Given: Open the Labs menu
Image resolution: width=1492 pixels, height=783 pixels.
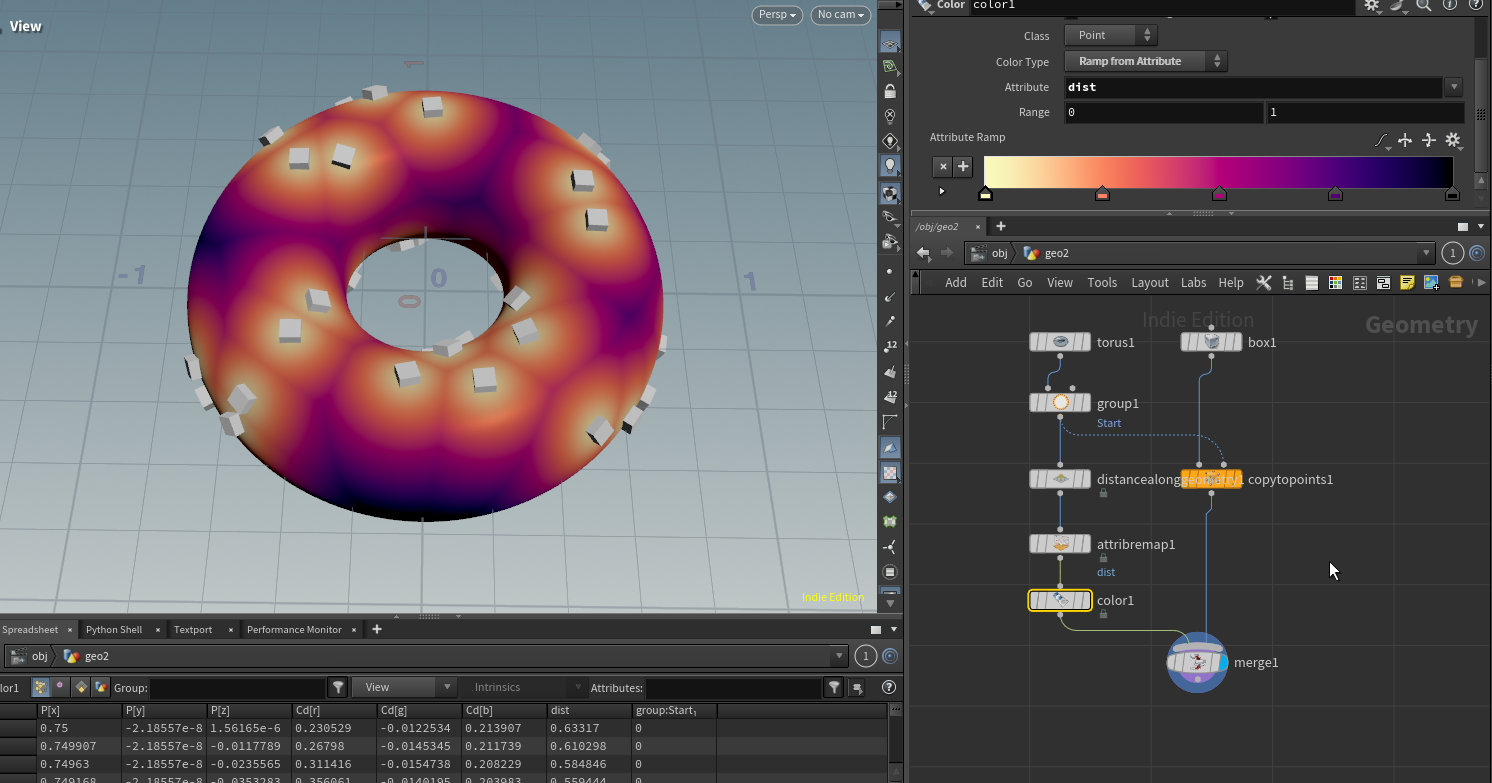Looking at the screenshot, I should [1193, 283].
